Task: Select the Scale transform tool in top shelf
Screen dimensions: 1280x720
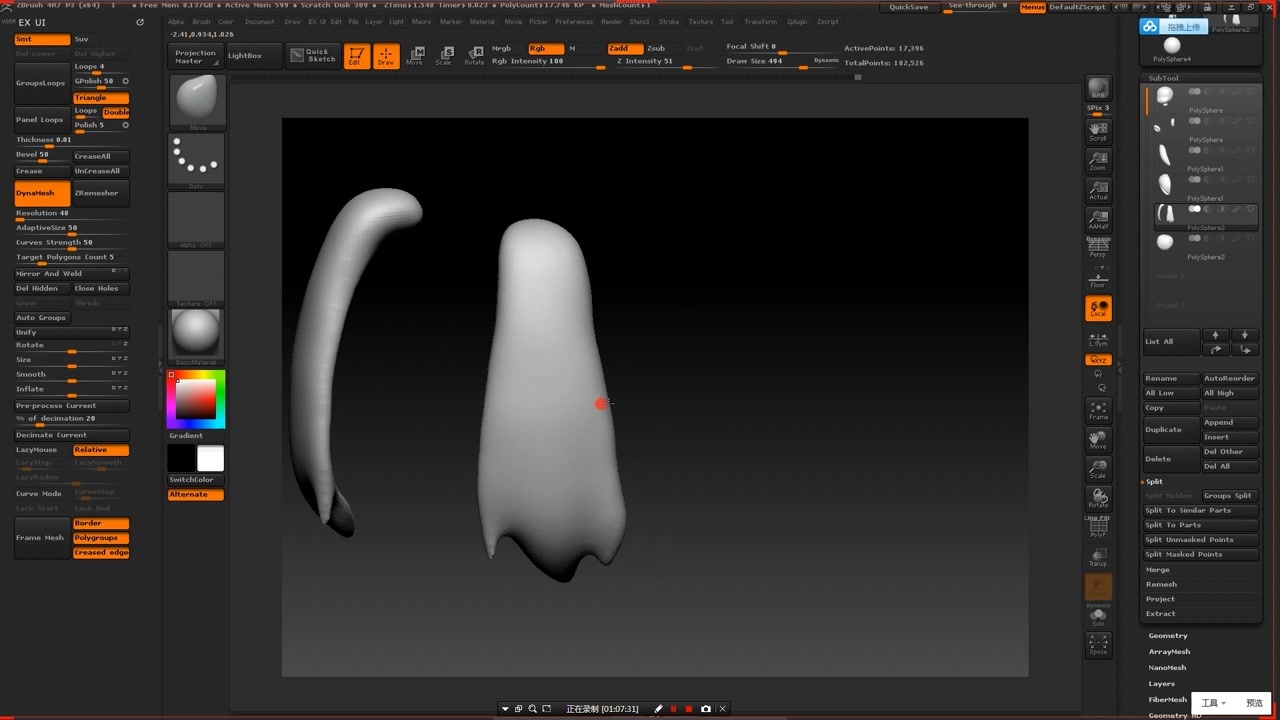Action: (444, 56)
